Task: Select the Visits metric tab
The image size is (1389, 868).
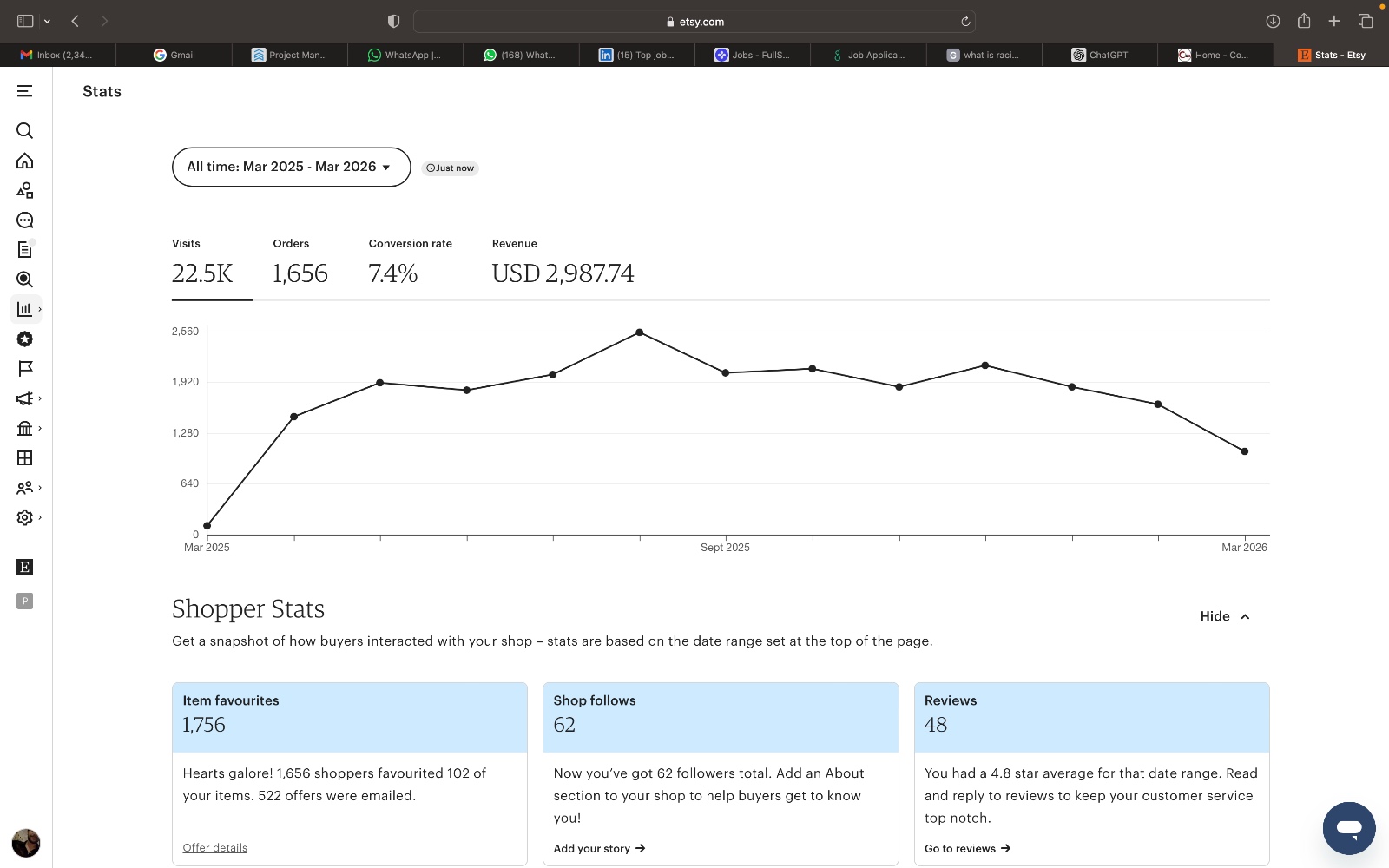Action: tap(202, 263)
